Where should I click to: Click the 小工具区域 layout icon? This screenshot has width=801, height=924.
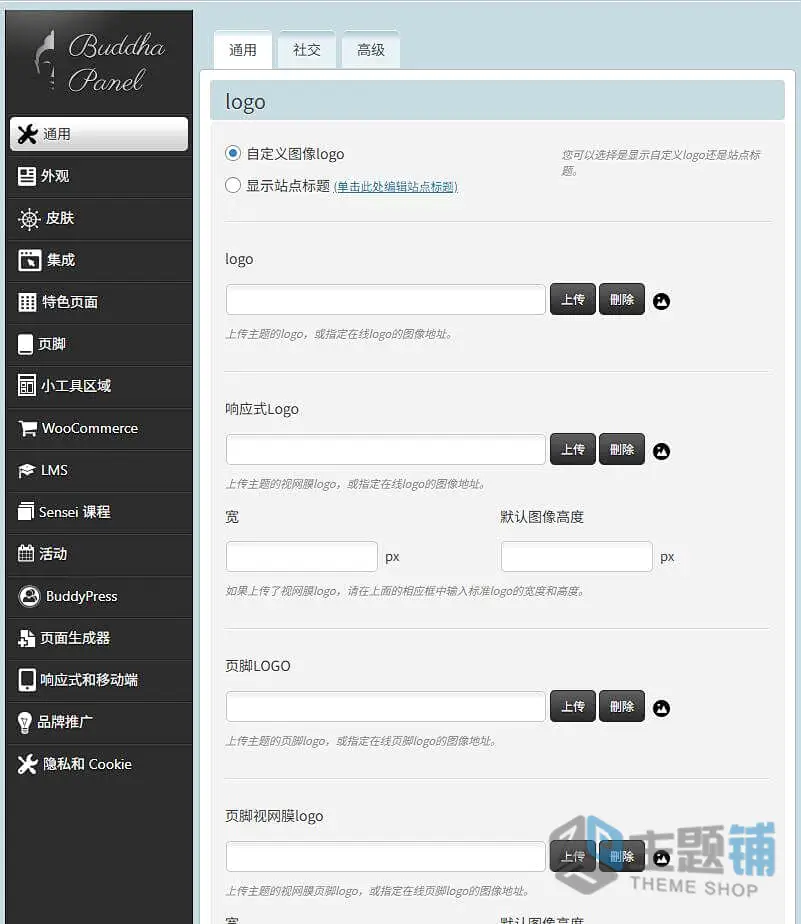27,386
